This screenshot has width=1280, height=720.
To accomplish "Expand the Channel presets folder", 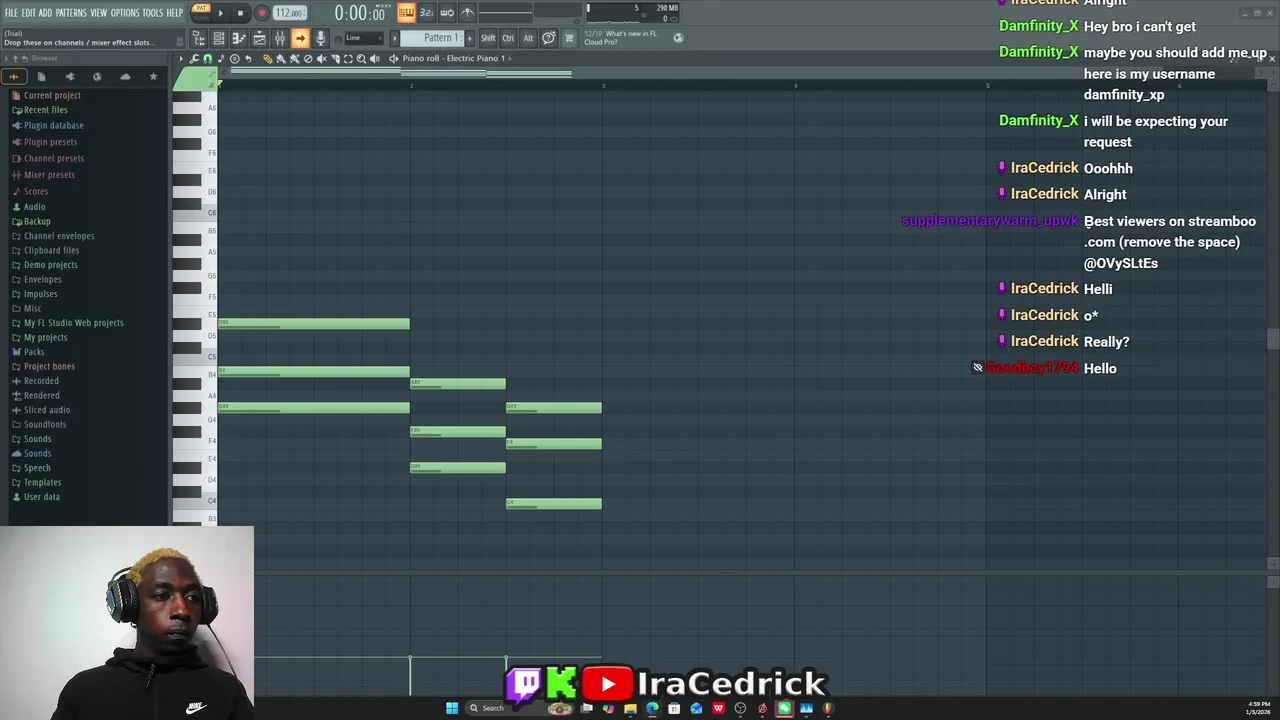I will [53, 158].
